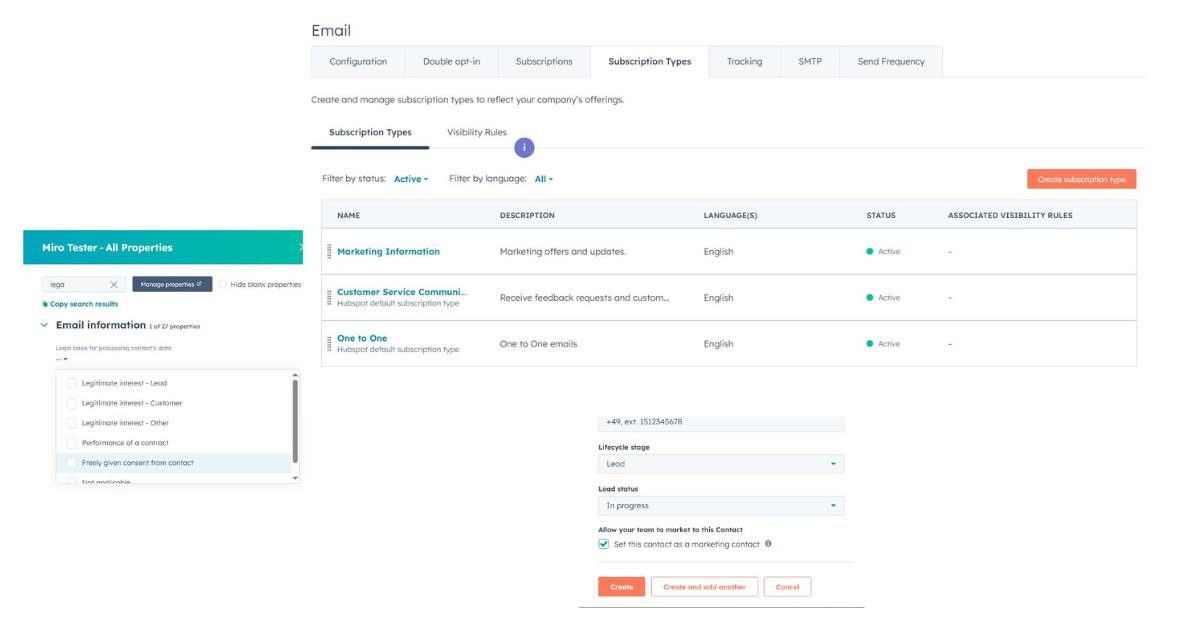Image resolution: width=1200 pixels, height=628 pixels.
Task: Click Create subscription type
Action: pyautogui.click(x=1083, y=178)
